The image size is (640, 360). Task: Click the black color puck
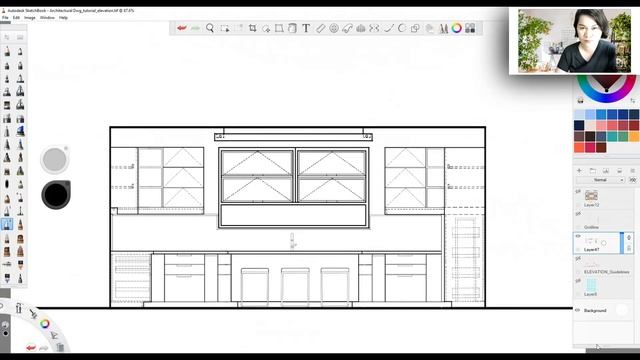pyautogui.click(x=56, y=195)
